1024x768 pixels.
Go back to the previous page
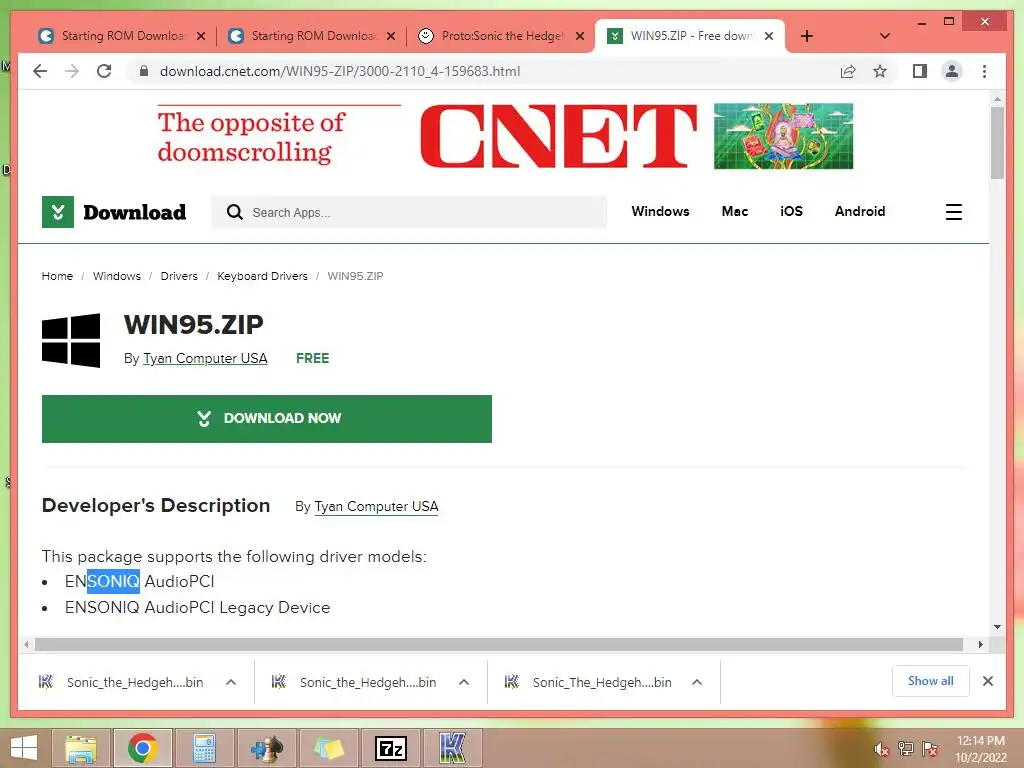(x=40, y=71)
